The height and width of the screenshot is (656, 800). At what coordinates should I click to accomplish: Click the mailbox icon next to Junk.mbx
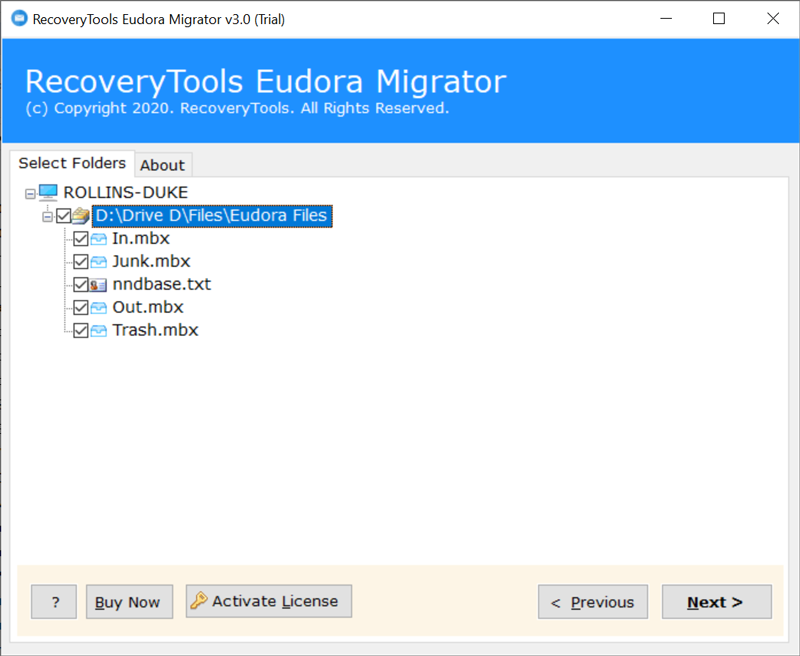98,262
